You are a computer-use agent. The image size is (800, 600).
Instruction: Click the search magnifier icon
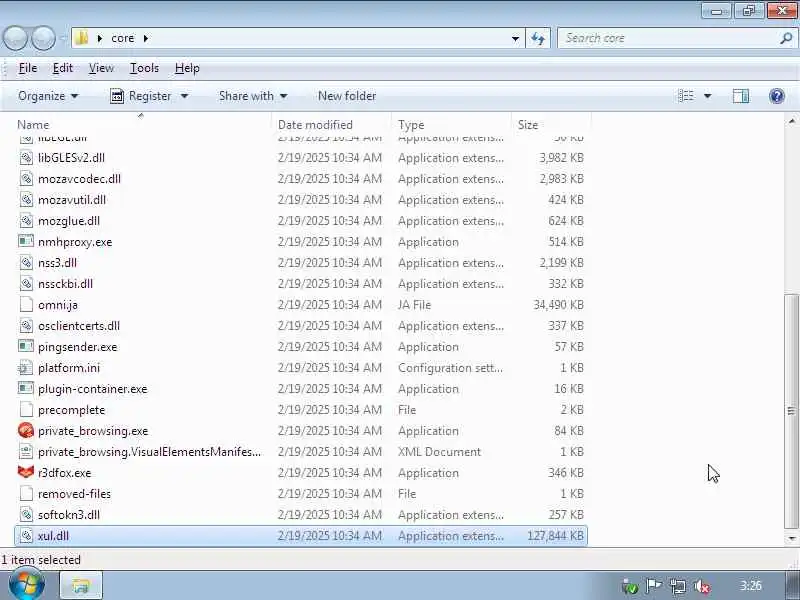click(x=786, y=38)
